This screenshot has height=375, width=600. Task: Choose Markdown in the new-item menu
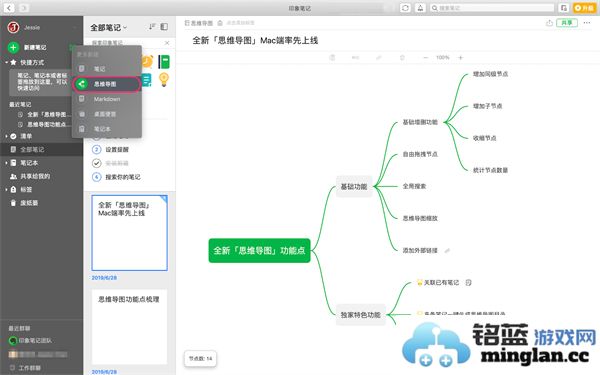click(107, 99)
